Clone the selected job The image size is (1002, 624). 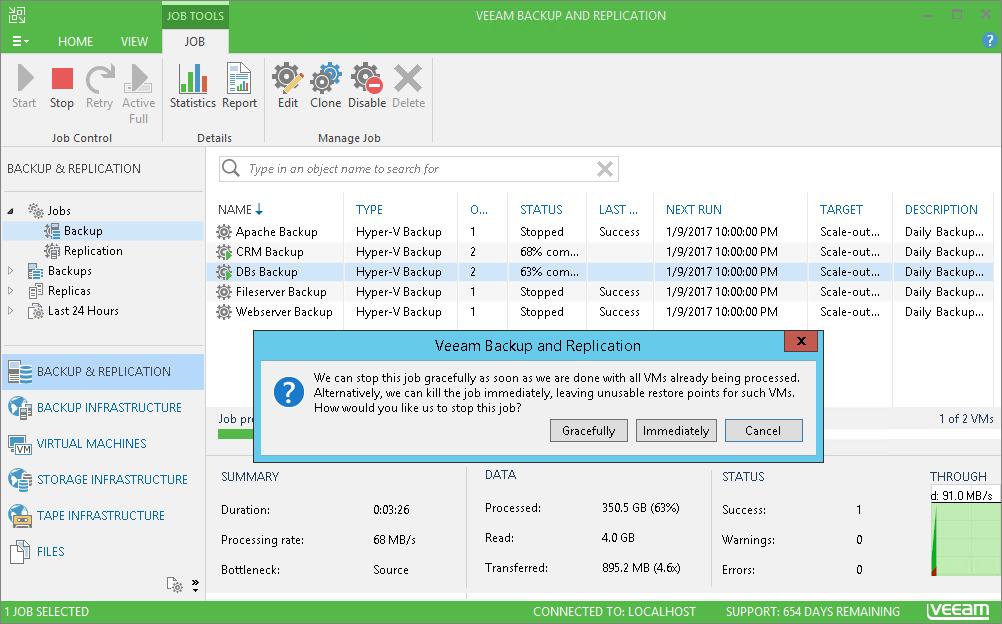[x=325, y=87]
